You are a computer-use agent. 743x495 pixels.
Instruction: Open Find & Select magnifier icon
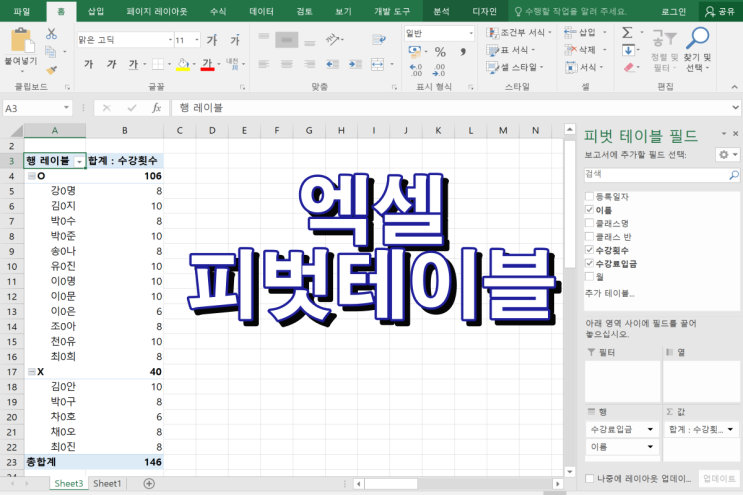point(698,40)
